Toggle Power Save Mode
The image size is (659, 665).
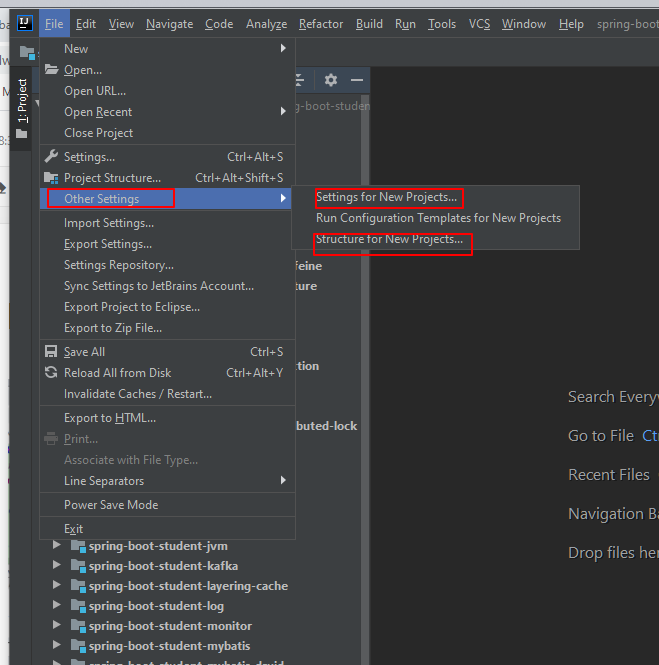click(167, 505)
